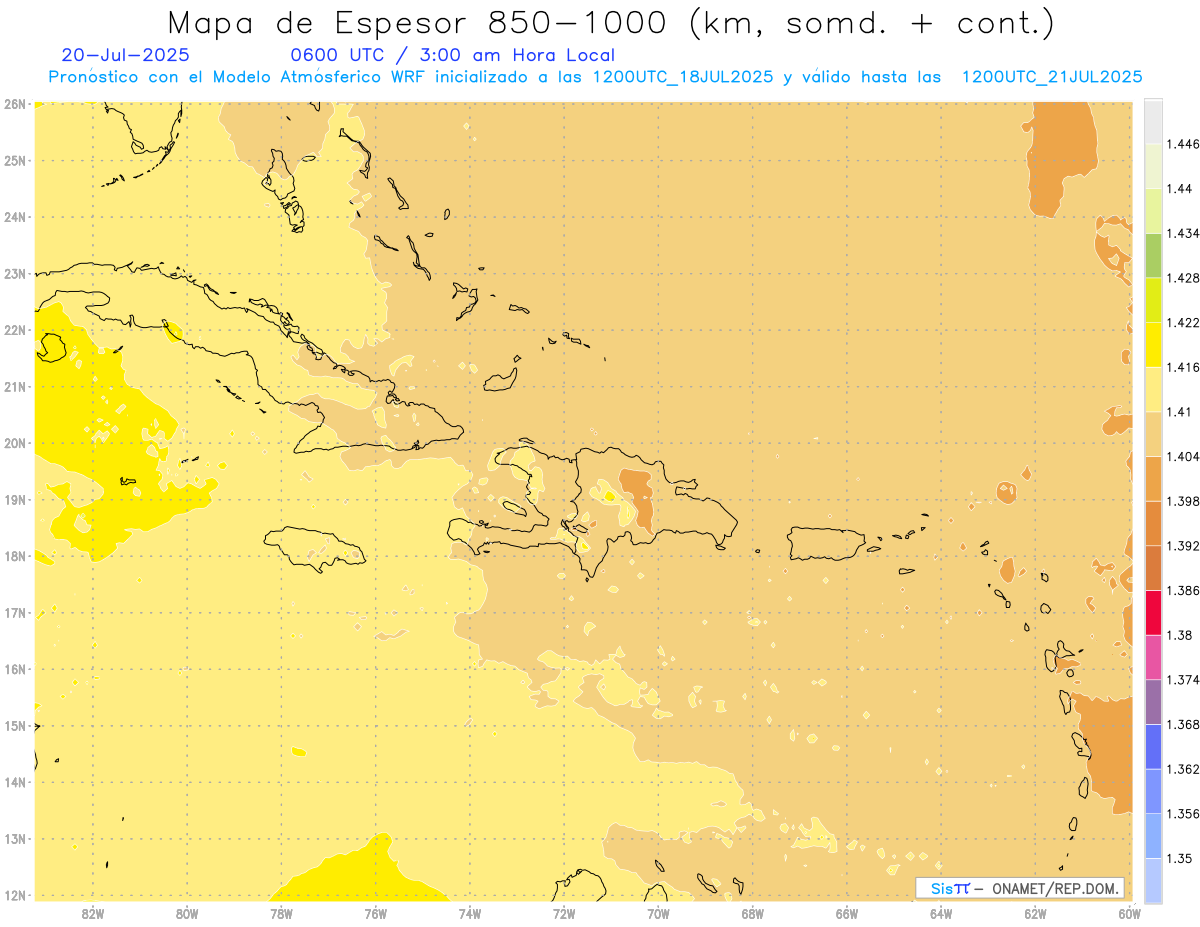Image resolution: width=1200 pixels, height=927 pixels.
Task: Click the 1.386 colorbar value
Action: 1183,590
